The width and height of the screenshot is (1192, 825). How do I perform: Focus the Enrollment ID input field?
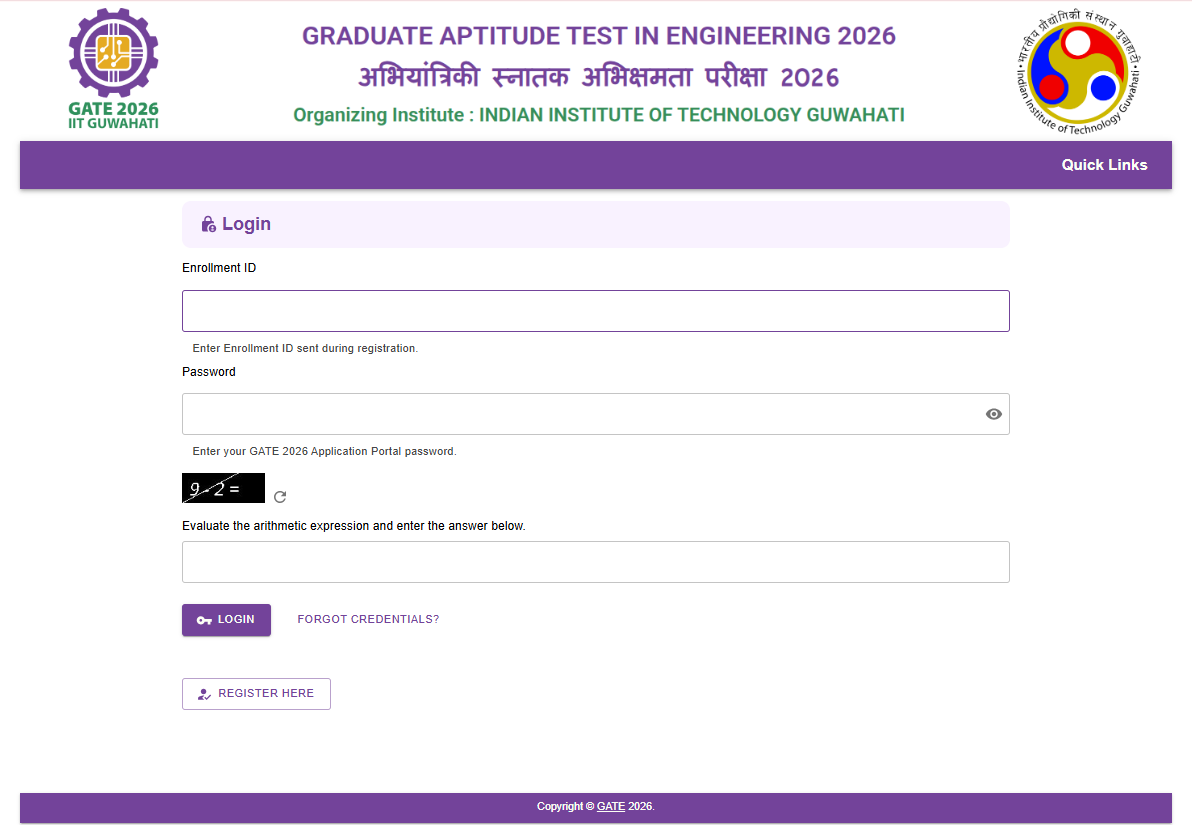[595, 311]
